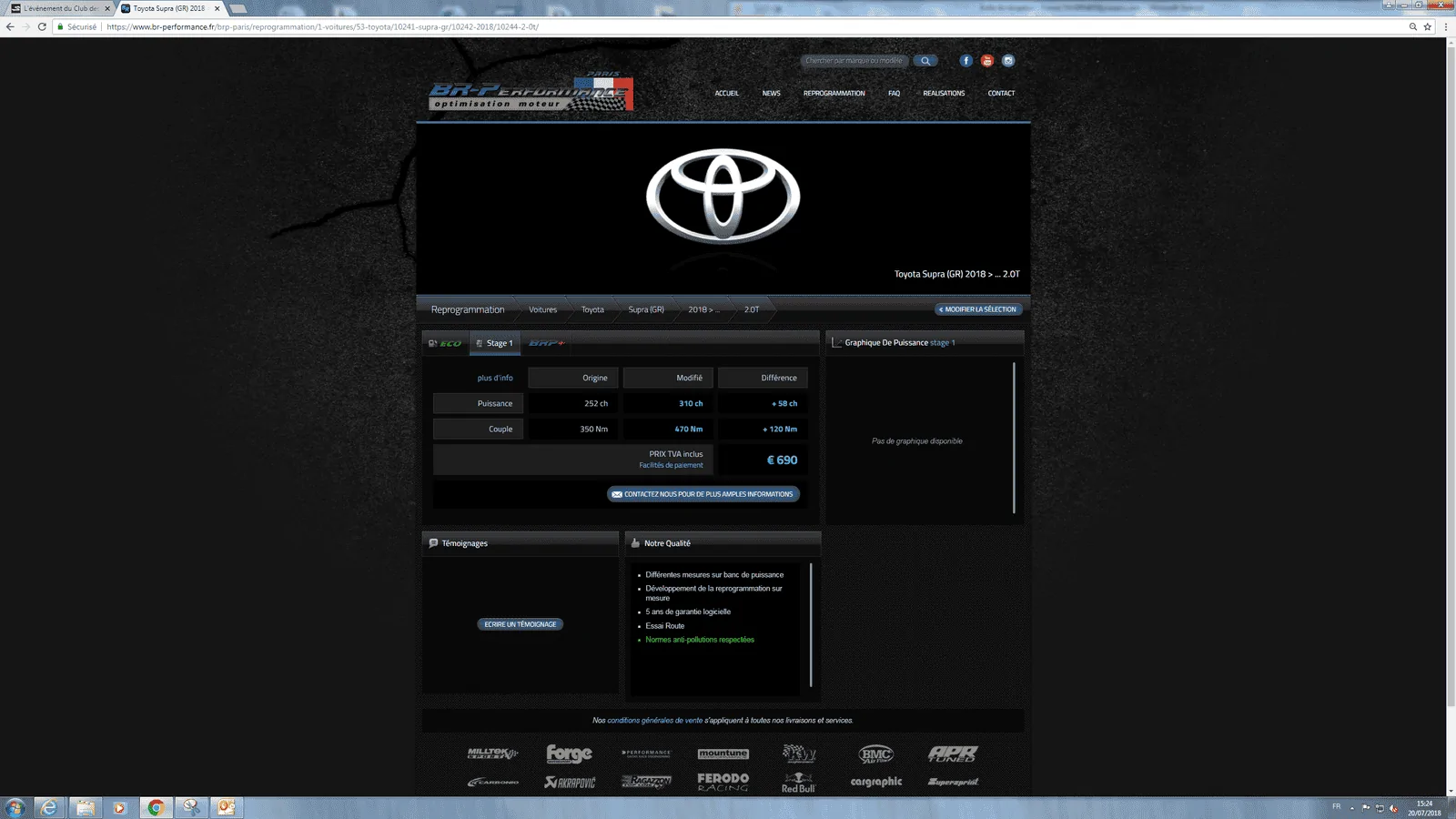Go to the REPROGRAMMATION menu
1456x819 pixels.
click(834, 93)
